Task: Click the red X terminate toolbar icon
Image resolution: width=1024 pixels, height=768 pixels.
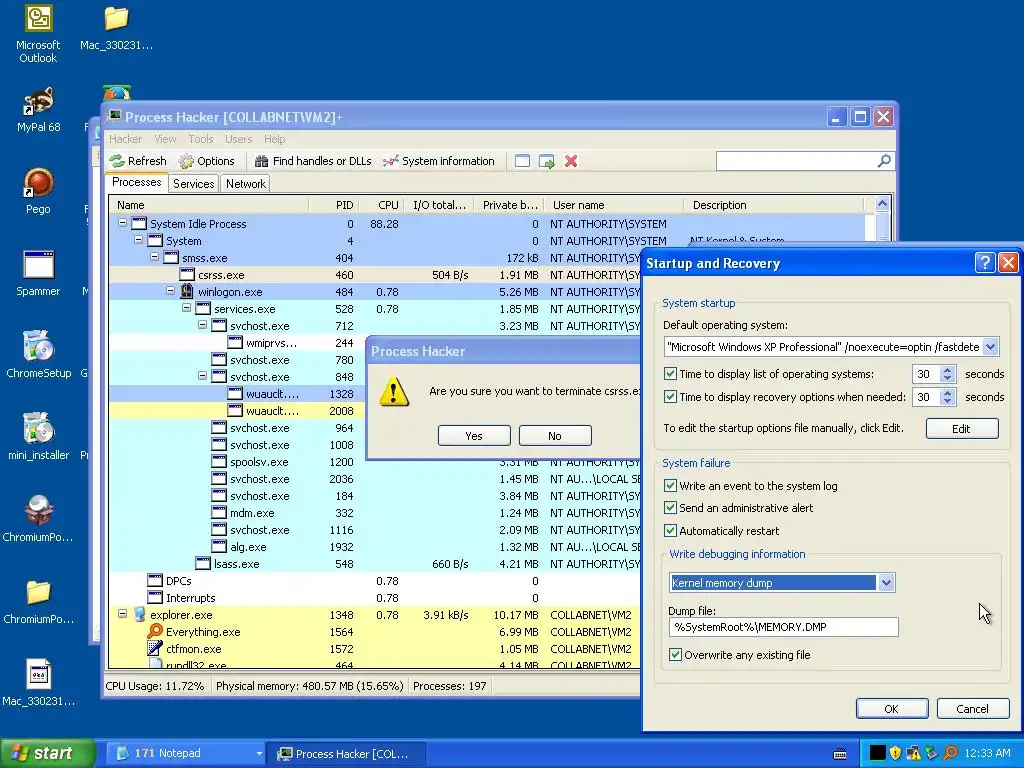Action: (x=571, y=161)
